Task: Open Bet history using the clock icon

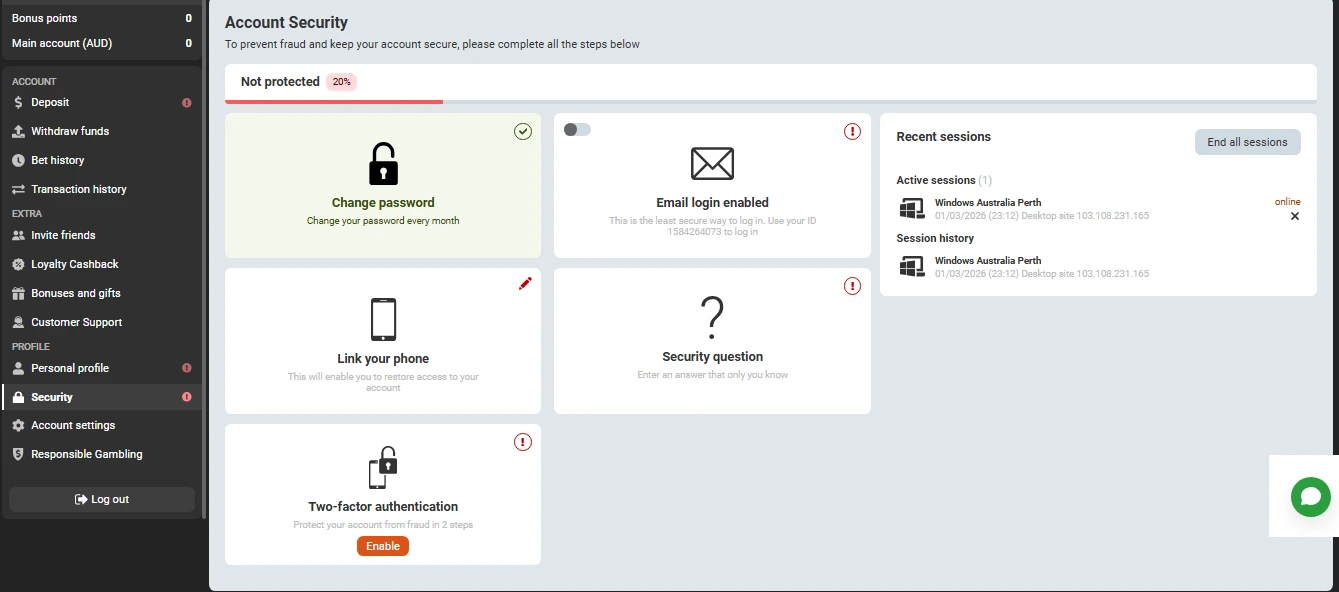Action: point(17,160)
